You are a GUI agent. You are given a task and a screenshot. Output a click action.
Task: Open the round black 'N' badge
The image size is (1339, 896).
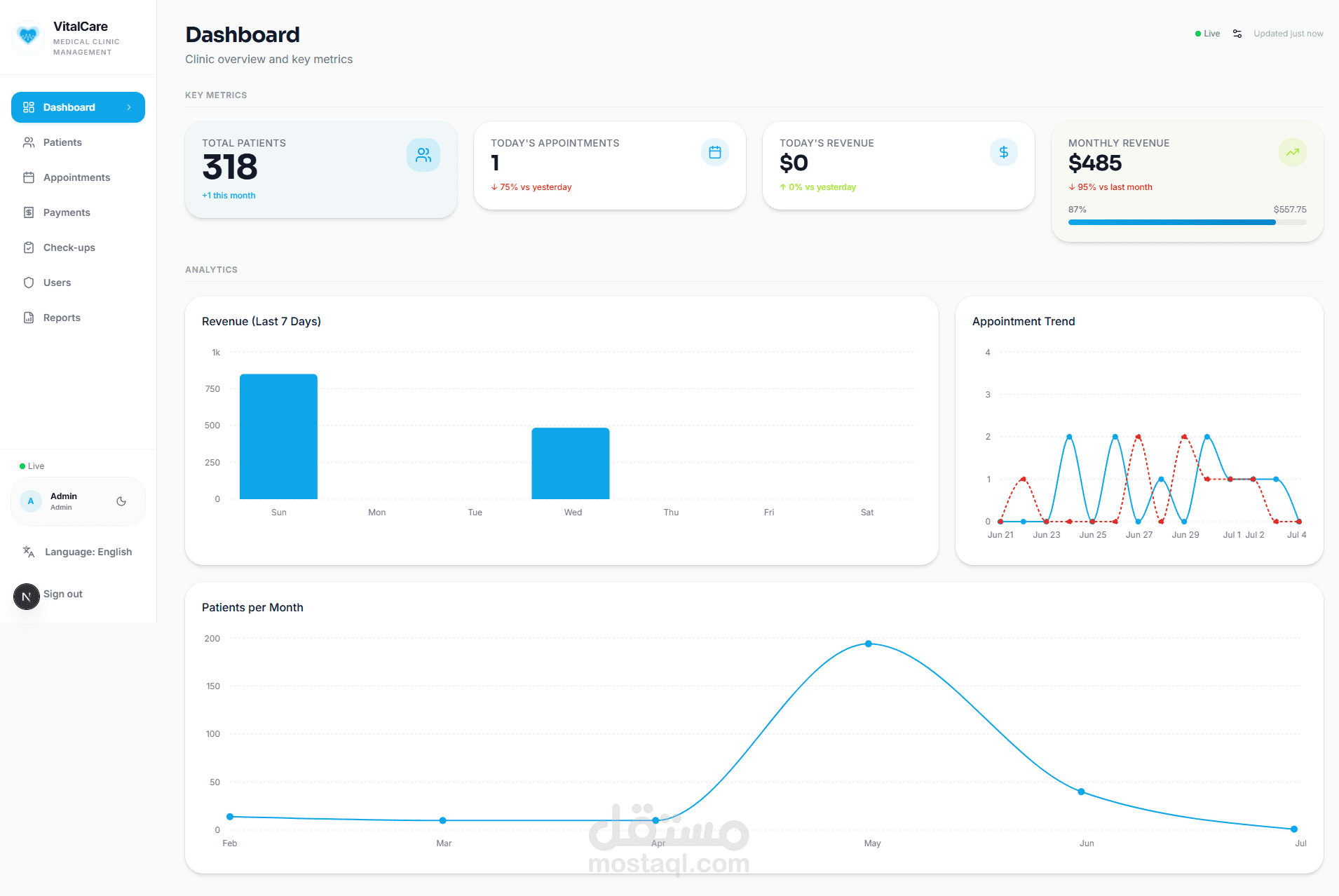click(27, 597)
